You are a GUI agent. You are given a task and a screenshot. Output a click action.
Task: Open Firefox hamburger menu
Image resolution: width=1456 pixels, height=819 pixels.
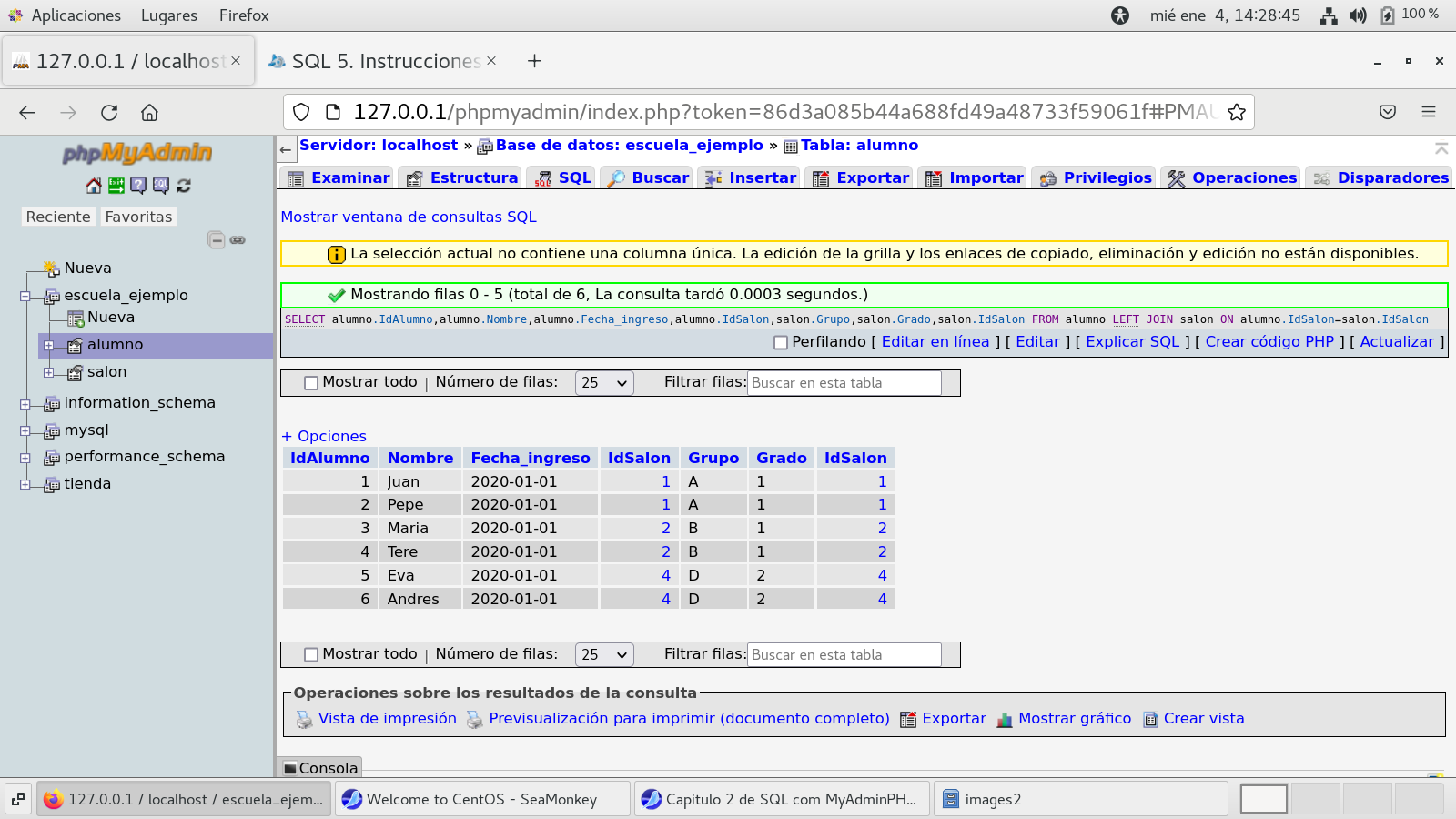click(1428, 112)
